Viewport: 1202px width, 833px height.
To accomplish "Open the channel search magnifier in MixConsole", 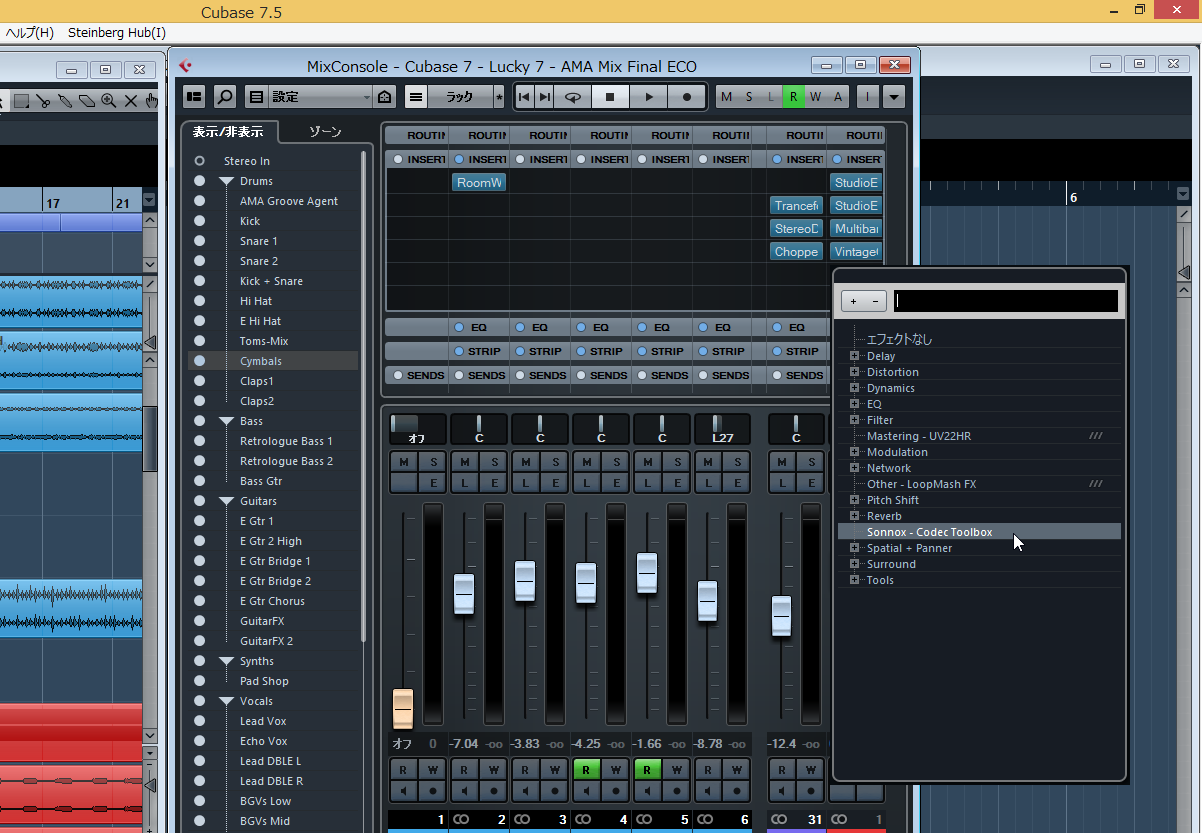I will click(x=225, y=97).
